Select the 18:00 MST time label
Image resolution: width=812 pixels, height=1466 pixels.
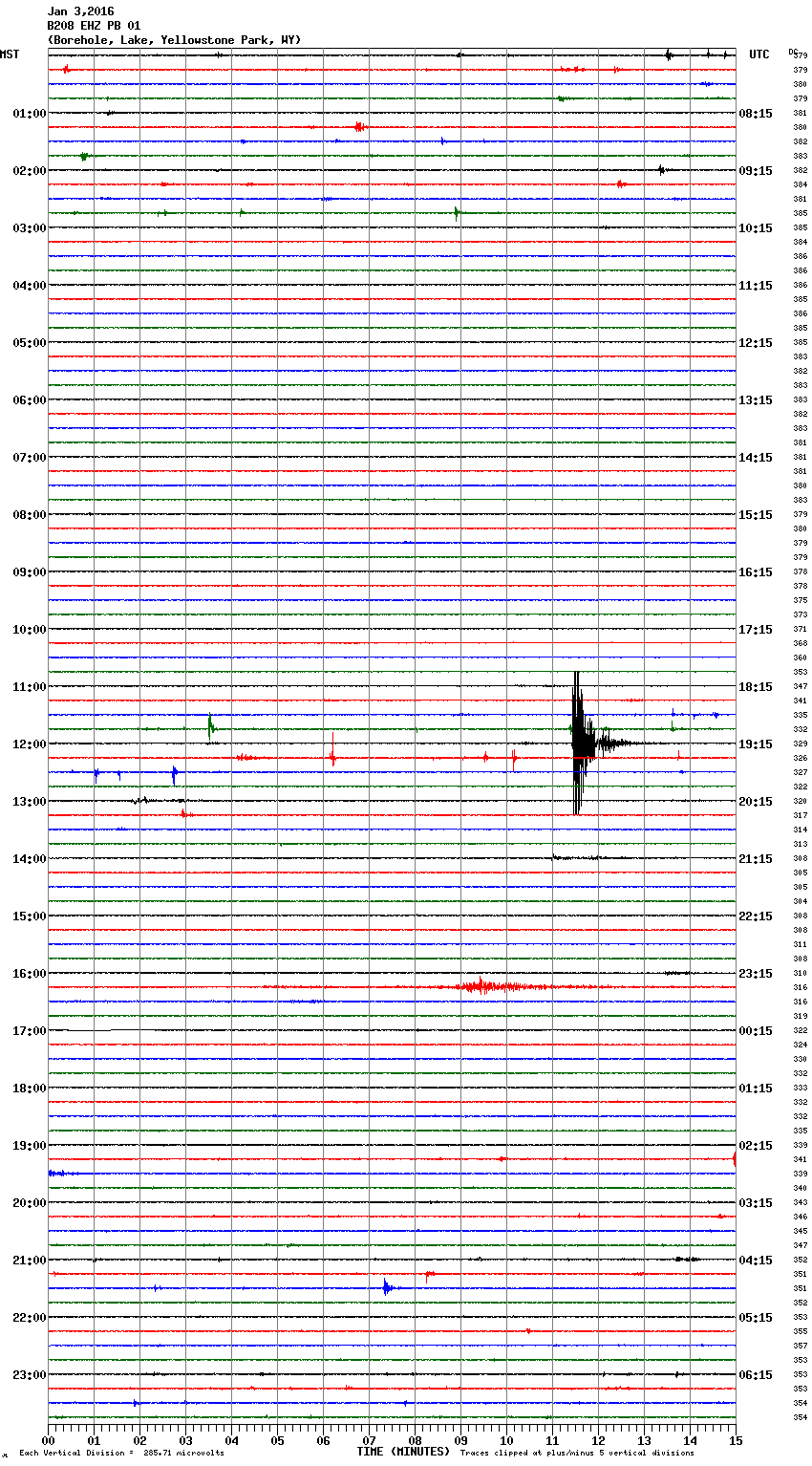click(29, 1089)
